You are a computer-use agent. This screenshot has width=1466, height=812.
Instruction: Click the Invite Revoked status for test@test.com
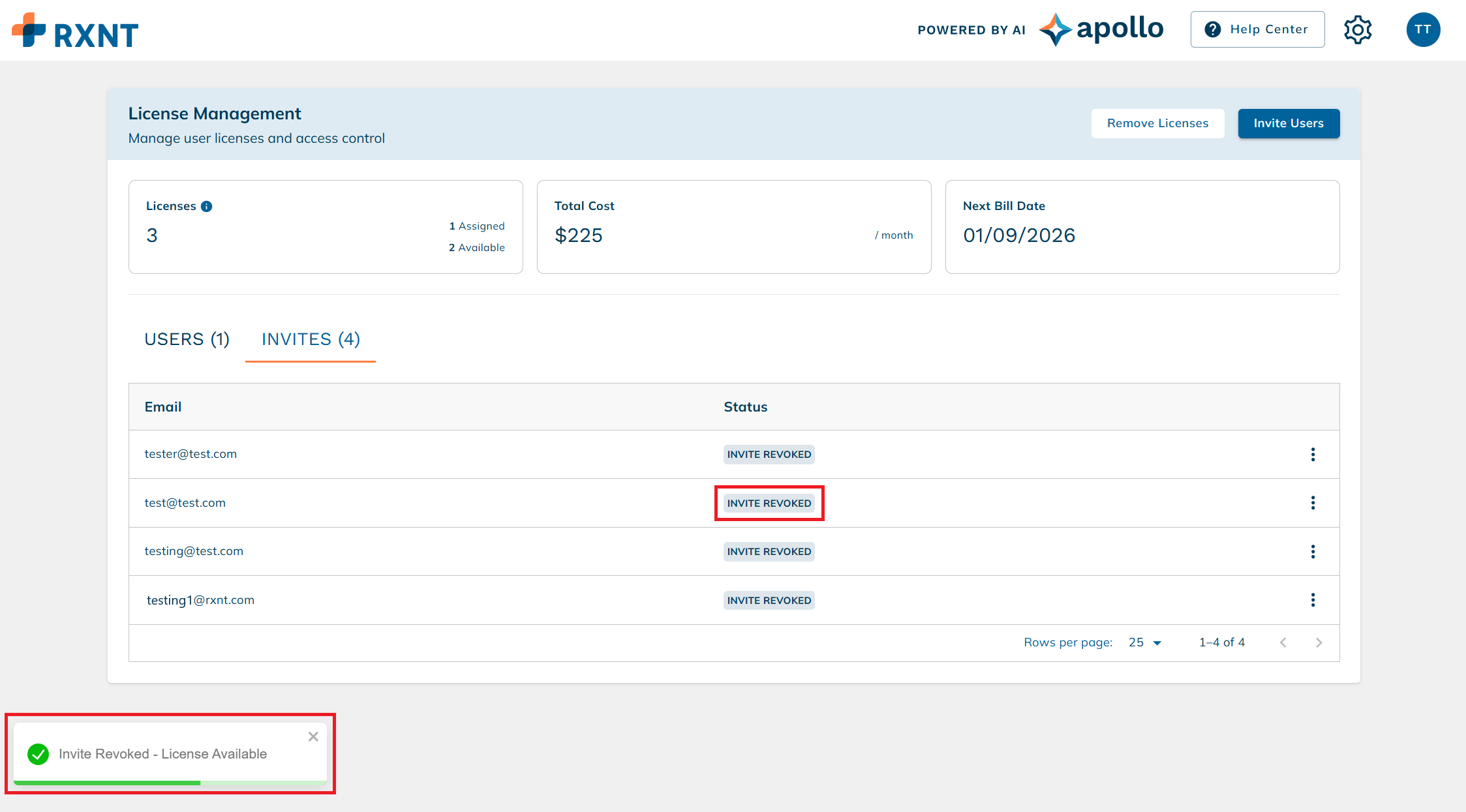(x=769, y=504)
